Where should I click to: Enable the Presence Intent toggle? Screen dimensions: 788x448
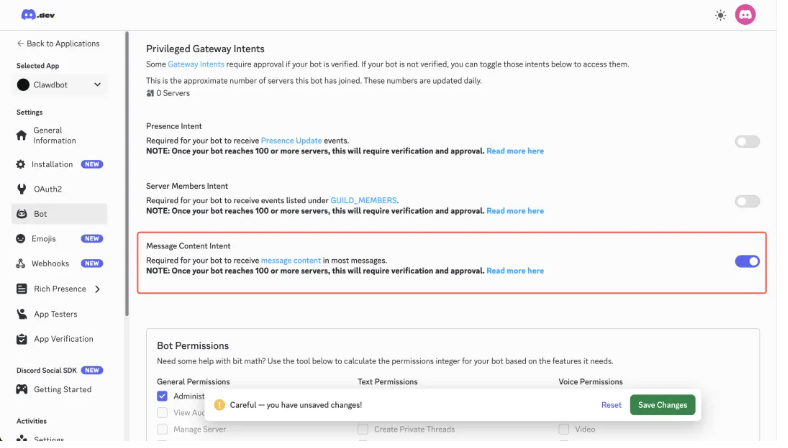[x=747, y=142]
